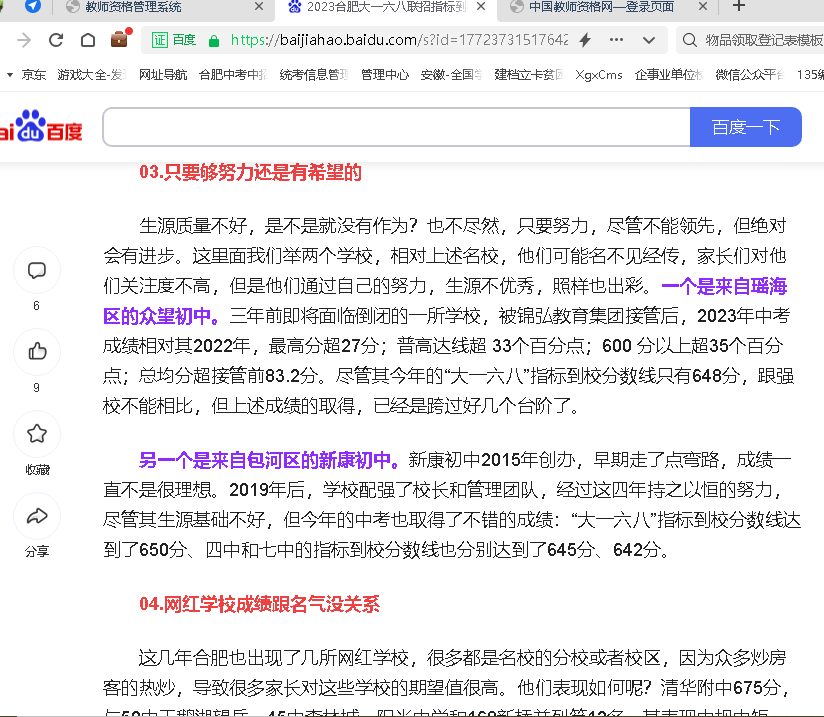Image resolution: width=824 pixels, height=717 pixels.
Task: Open the 管理中心 bookmark
Action: coord(385,75)
